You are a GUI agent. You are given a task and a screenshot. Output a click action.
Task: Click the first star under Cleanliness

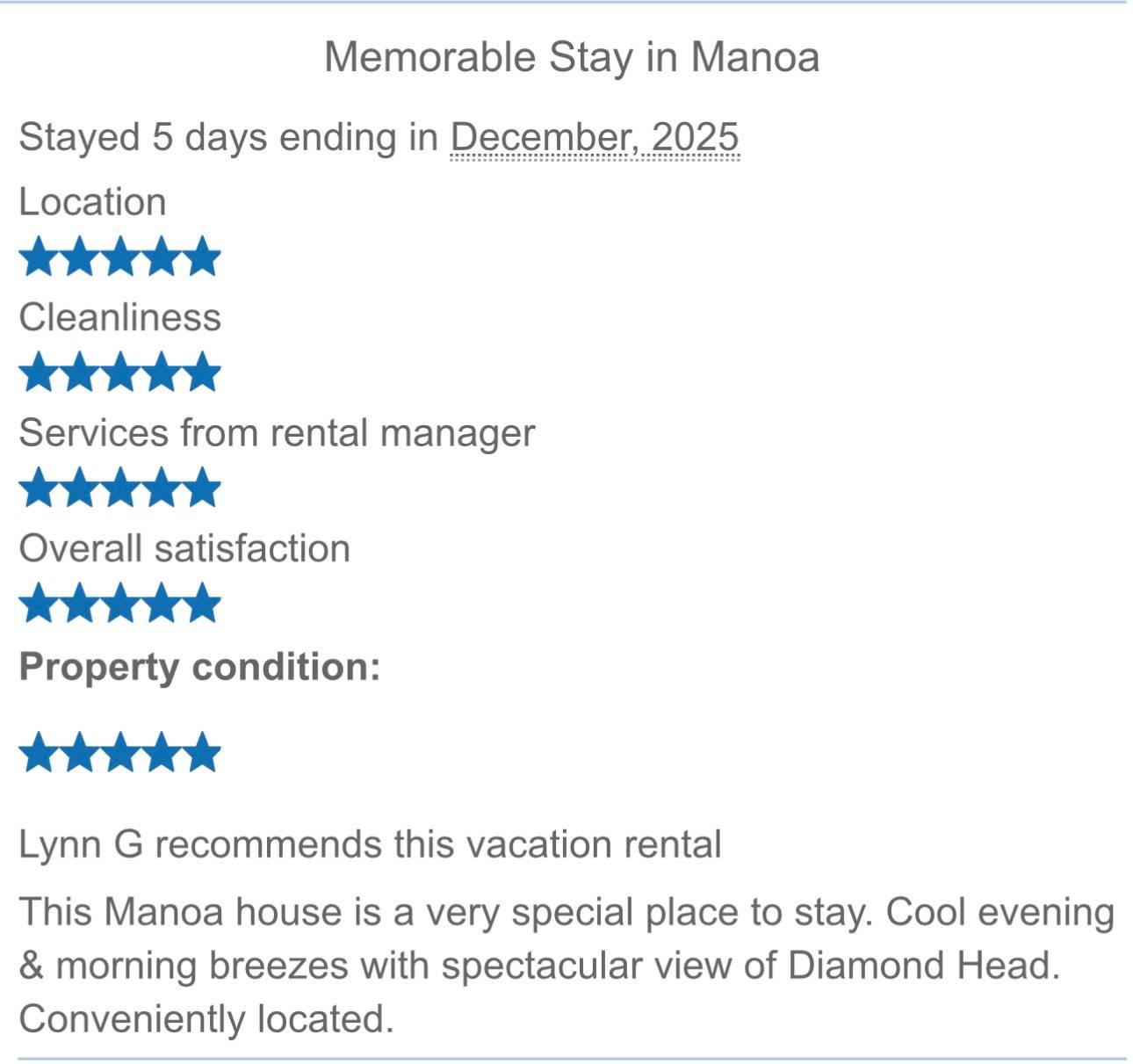[x=38, y=372]
